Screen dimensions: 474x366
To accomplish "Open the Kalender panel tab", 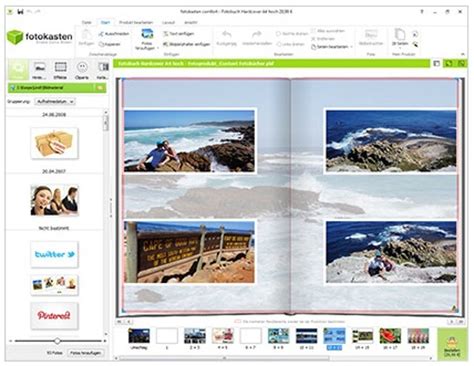I will coord(103,70).
